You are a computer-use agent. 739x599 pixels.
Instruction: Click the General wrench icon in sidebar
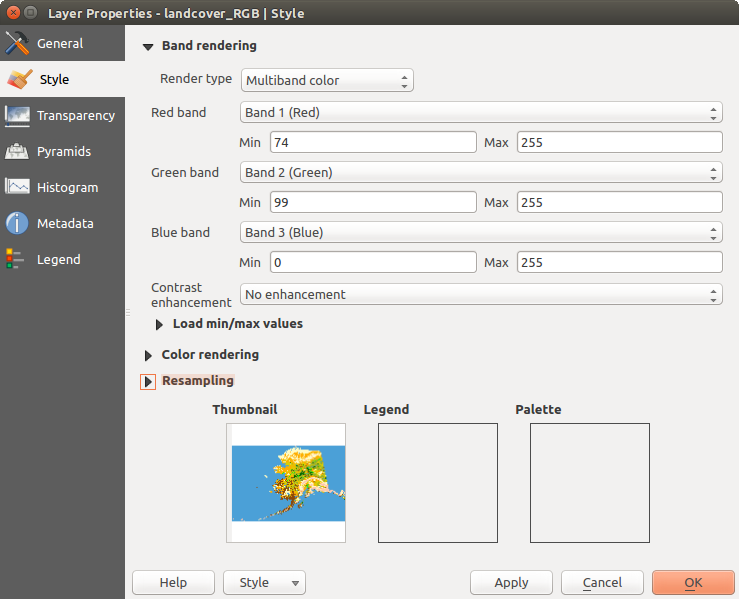point(17,44)
